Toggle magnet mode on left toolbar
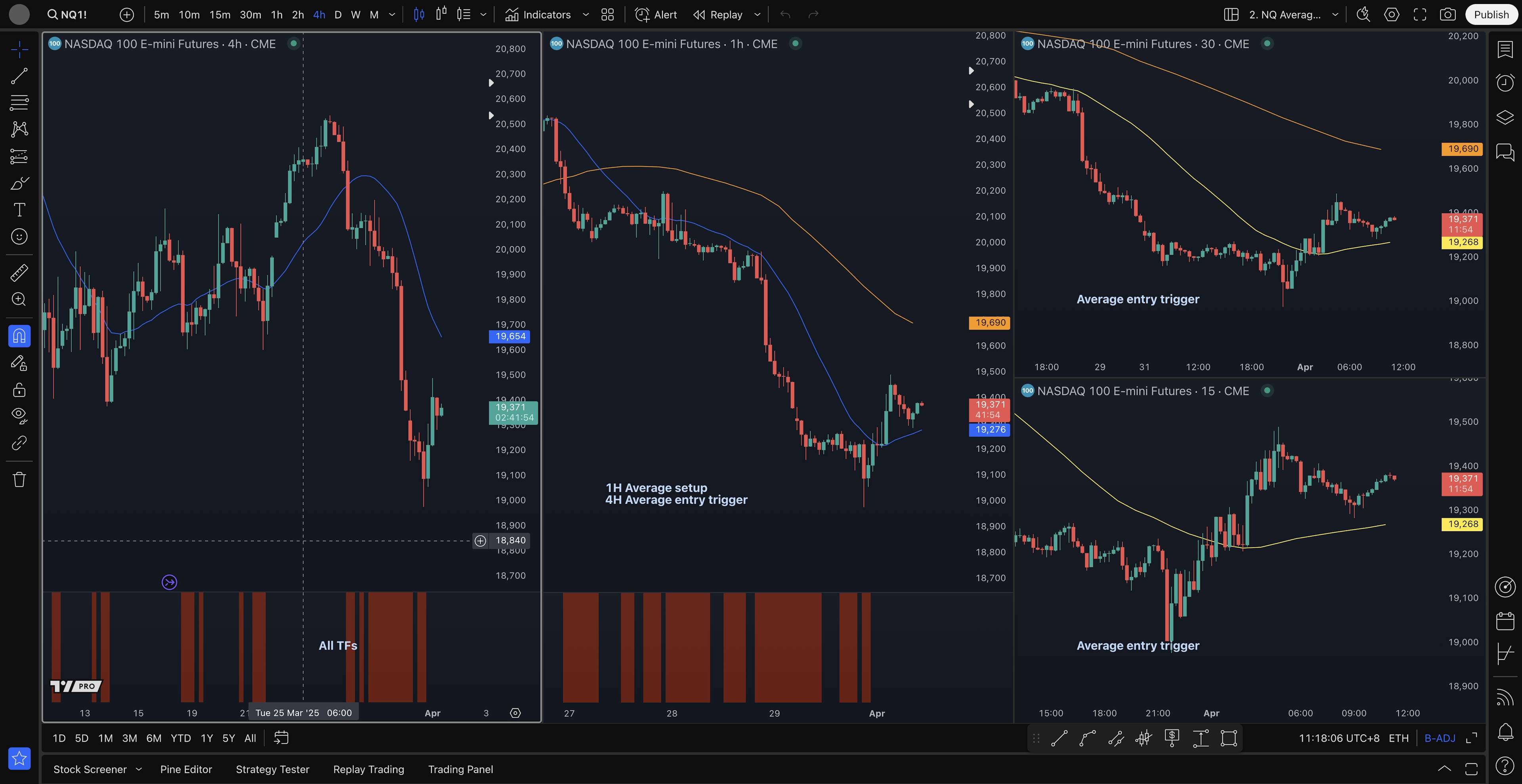Screen dimensions: 1522x784 pos(19,336)
